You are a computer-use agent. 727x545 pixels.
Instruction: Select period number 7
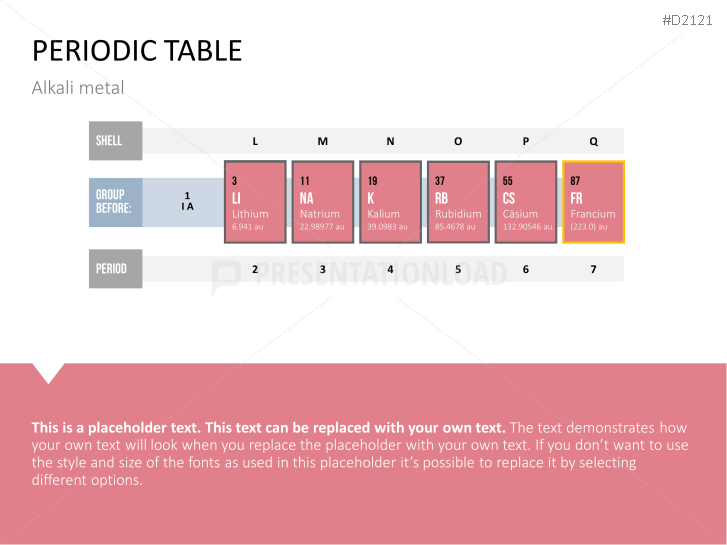(x=593, y=269)
